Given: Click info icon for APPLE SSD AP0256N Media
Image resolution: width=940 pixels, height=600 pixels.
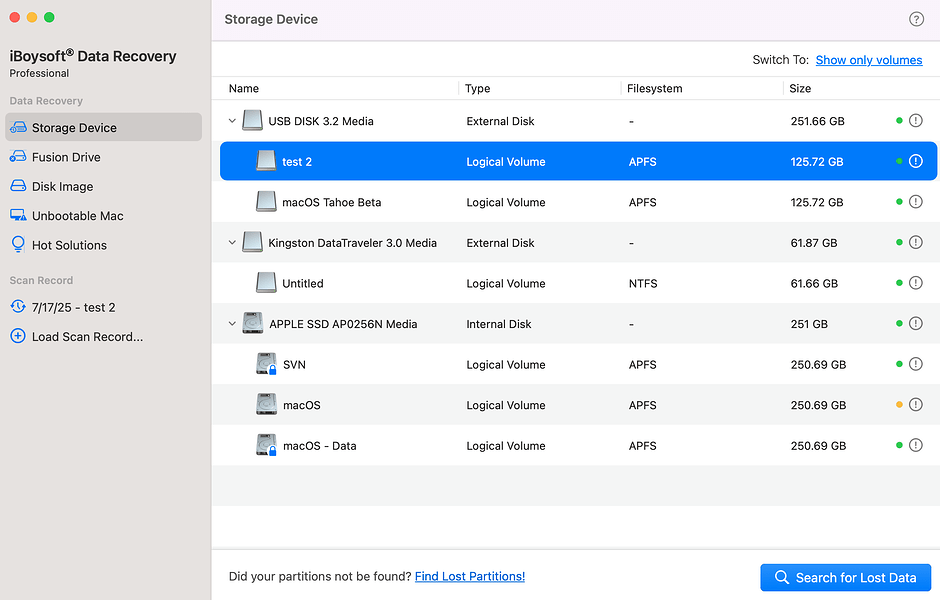Looking at the screenshot, I should 915,324.
